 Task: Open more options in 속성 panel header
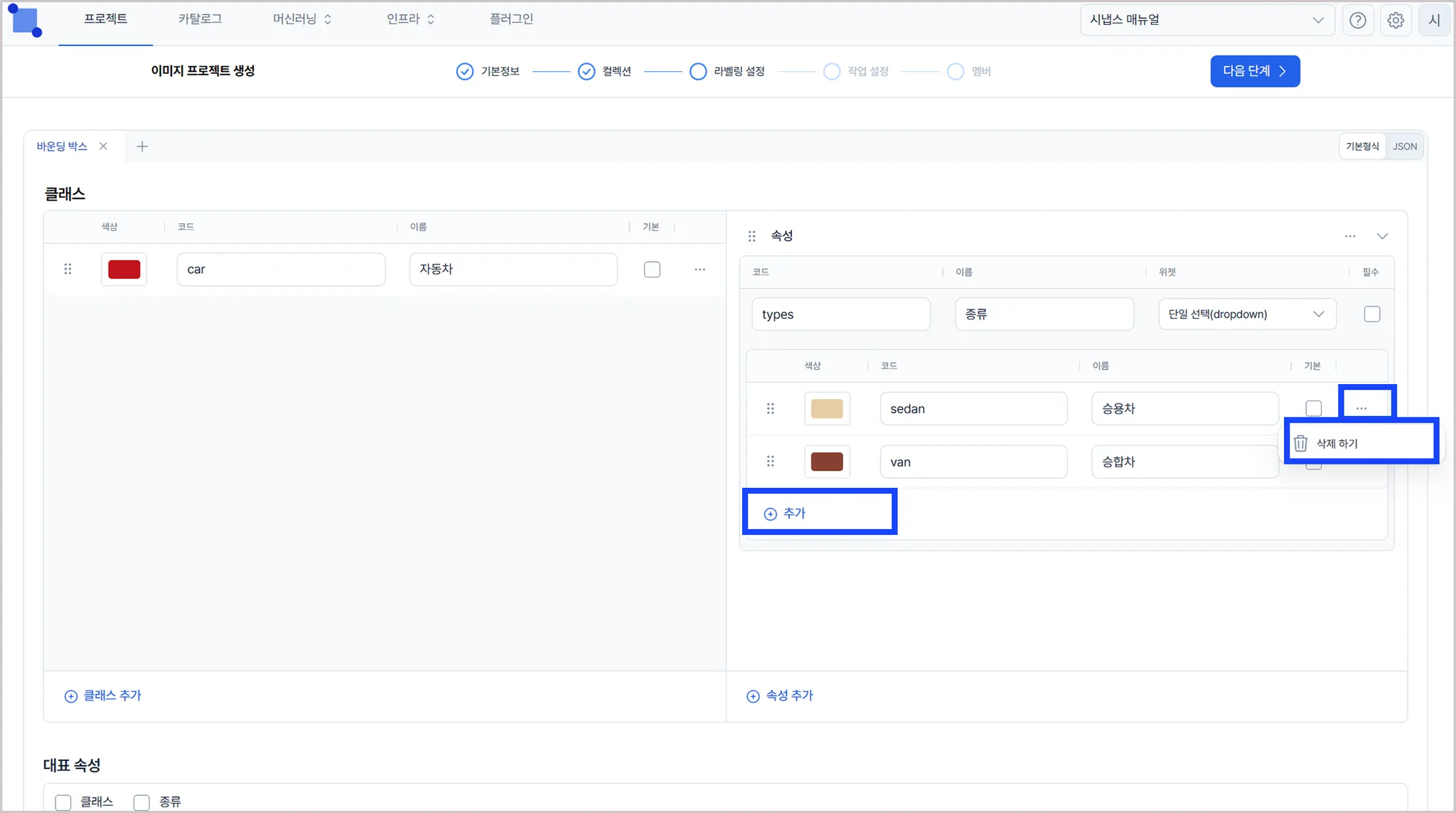(1349, 236)
